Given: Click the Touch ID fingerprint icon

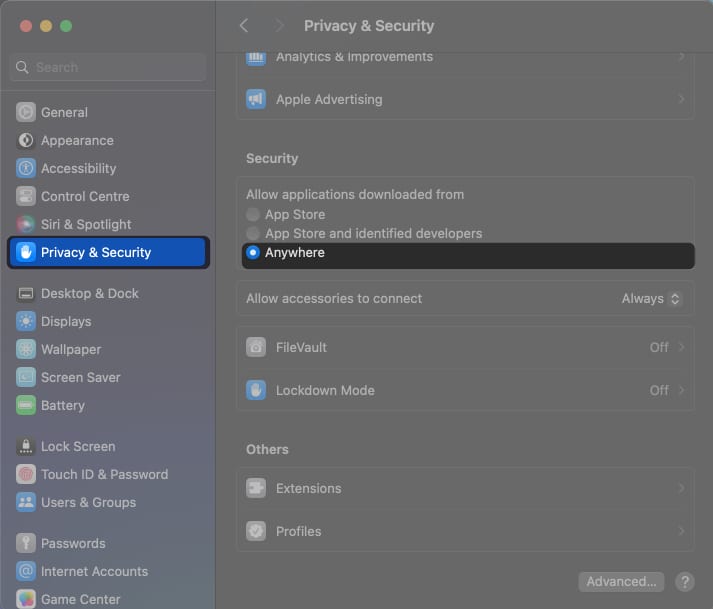Looking at the screenshot, I should pos(26,474).
